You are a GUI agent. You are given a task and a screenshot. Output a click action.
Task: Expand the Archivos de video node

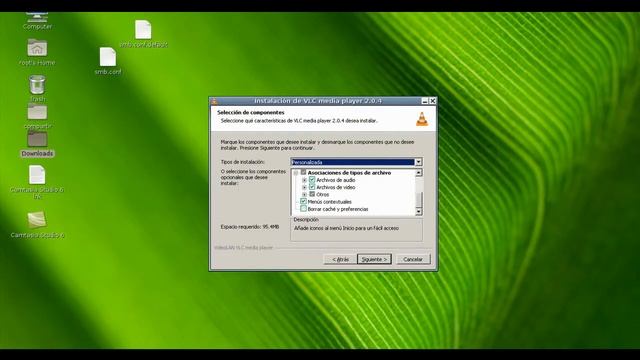click(x=304, y=187)
